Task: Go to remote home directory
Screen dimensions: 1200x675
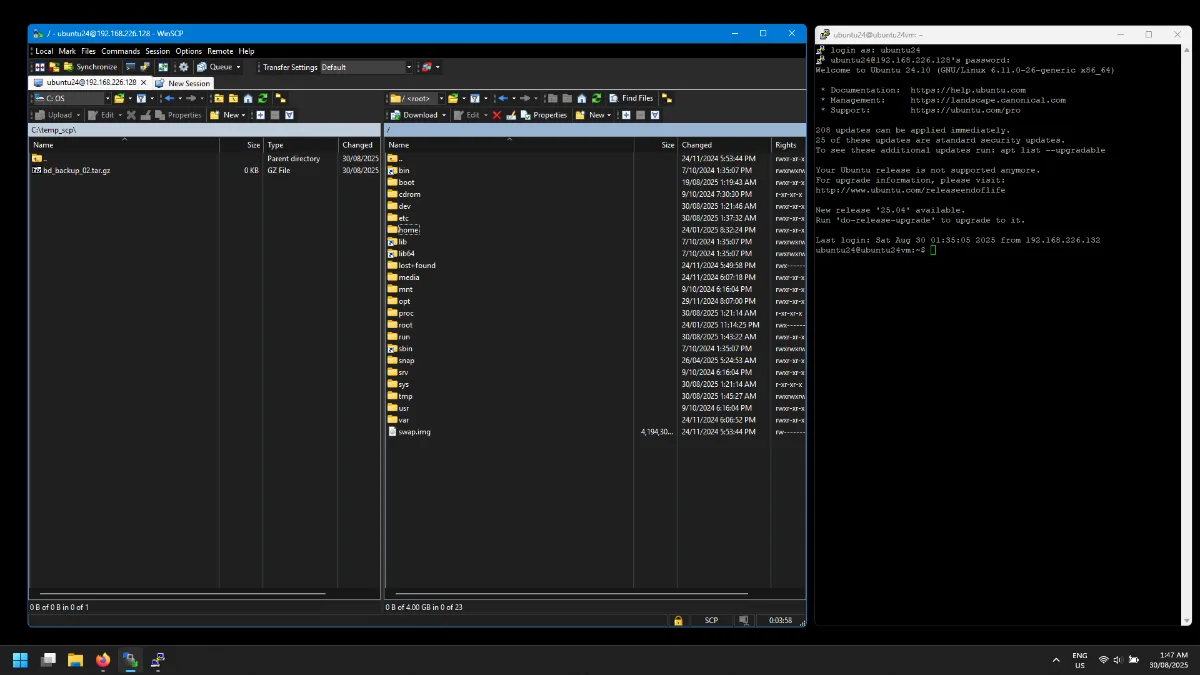Action: pyautogui.click(x=582, y=98)
